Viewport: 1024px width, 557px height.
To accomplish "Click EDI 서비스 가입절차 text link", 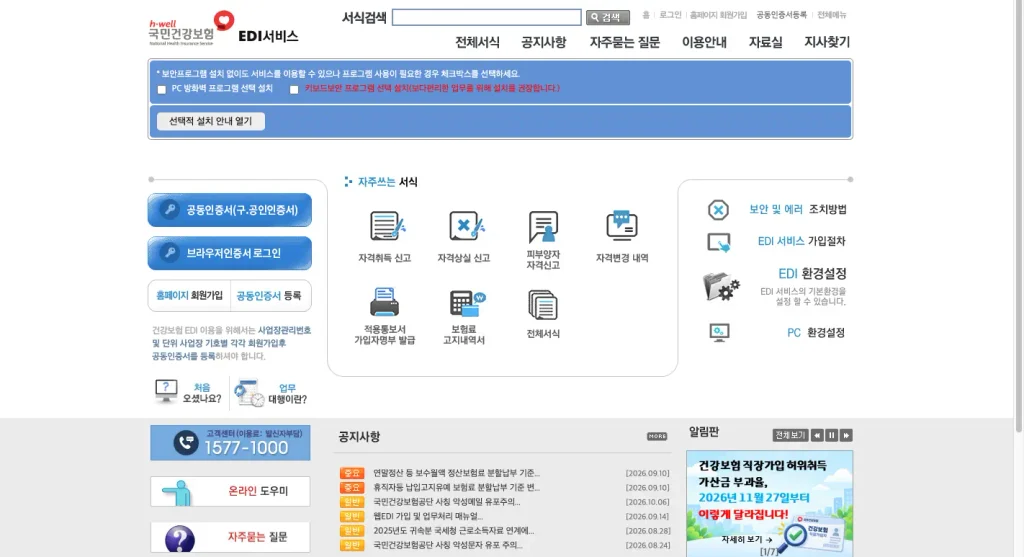I will pyautogui.click(x=801, y=242).
